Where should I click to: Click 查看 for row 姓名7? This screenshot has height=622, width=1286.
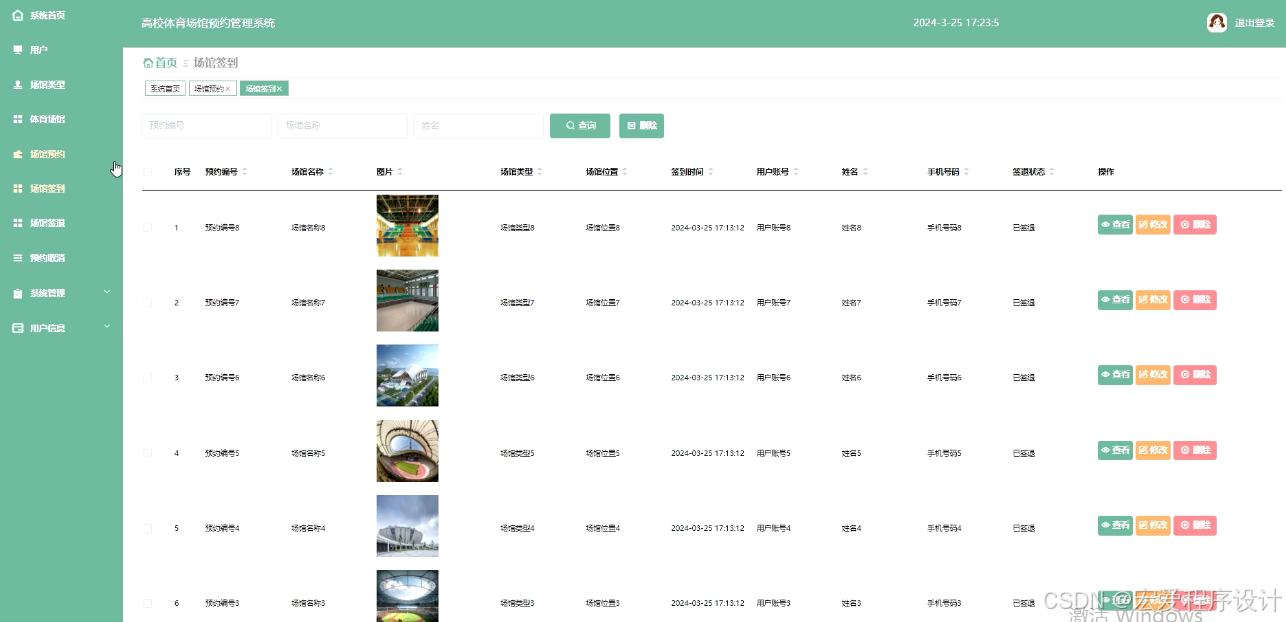(x=1115, y=300)
